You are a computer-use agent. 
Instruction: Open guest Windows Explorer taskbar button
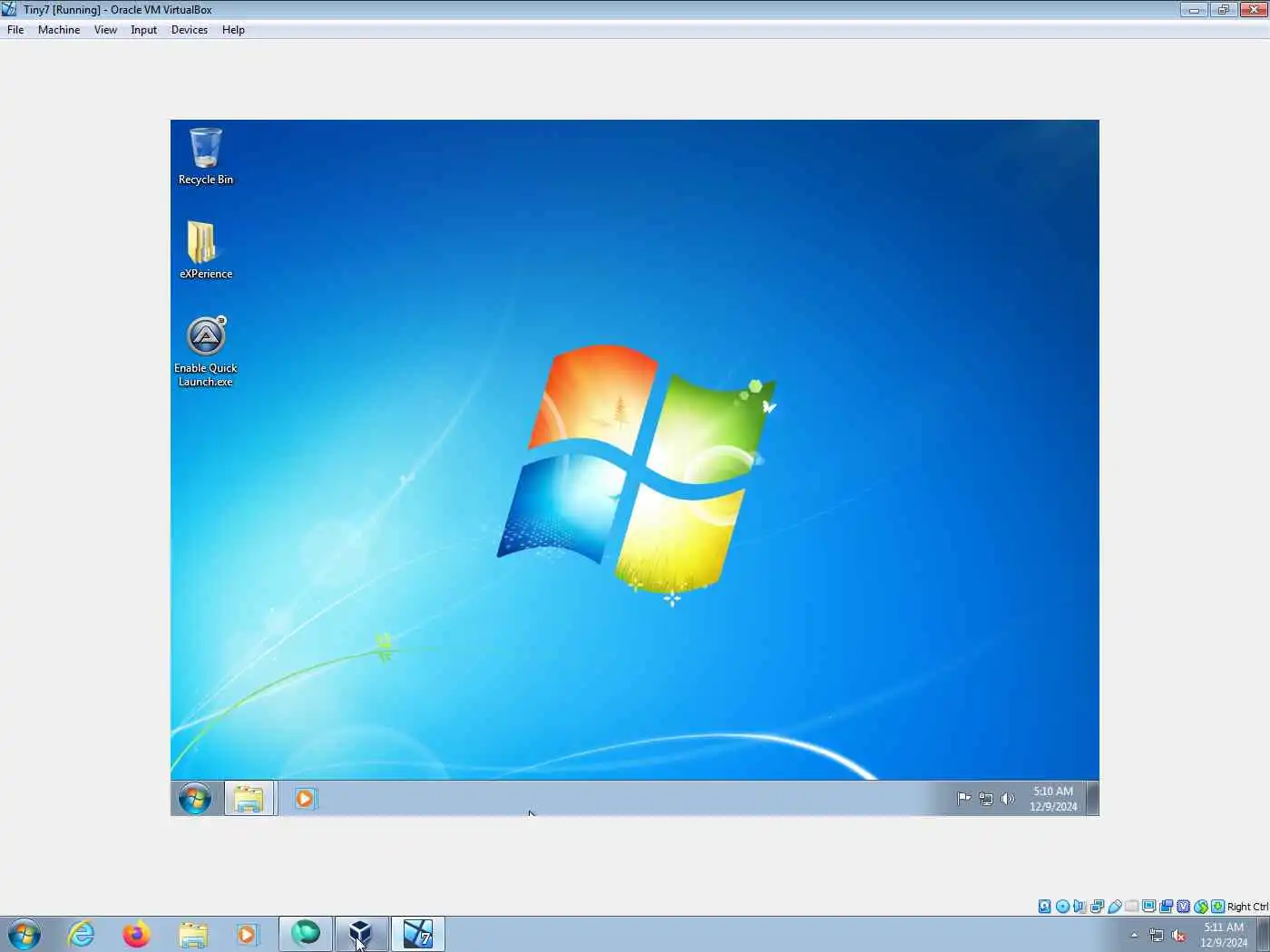point(249,799)
